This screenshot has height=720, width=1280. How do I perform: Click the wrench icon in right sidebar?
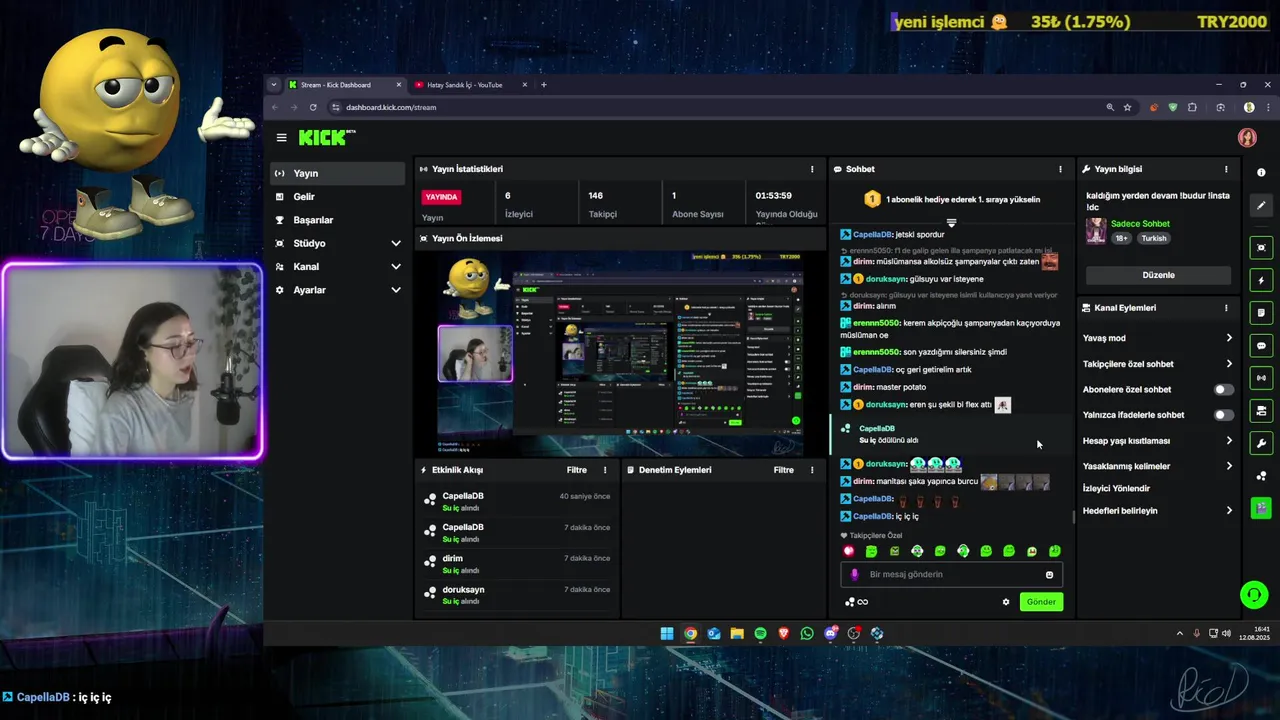[1261, 443]
